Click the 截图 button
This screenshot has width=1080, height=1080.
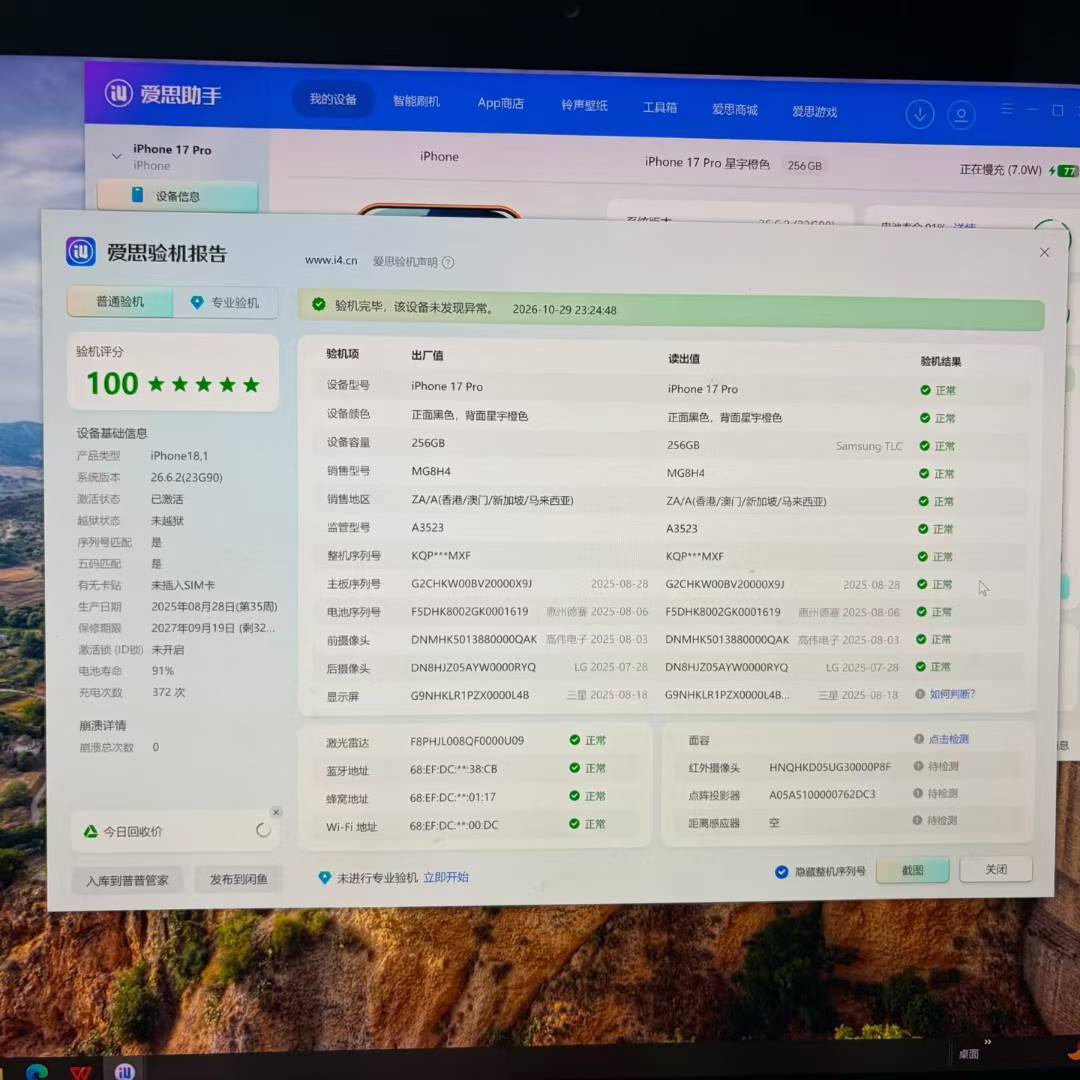click(913, 871)
